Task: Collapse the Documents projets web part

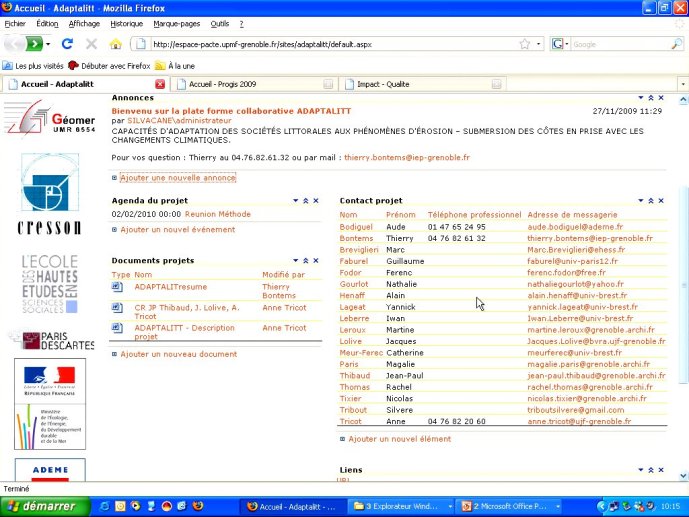Action: [306, 260]
